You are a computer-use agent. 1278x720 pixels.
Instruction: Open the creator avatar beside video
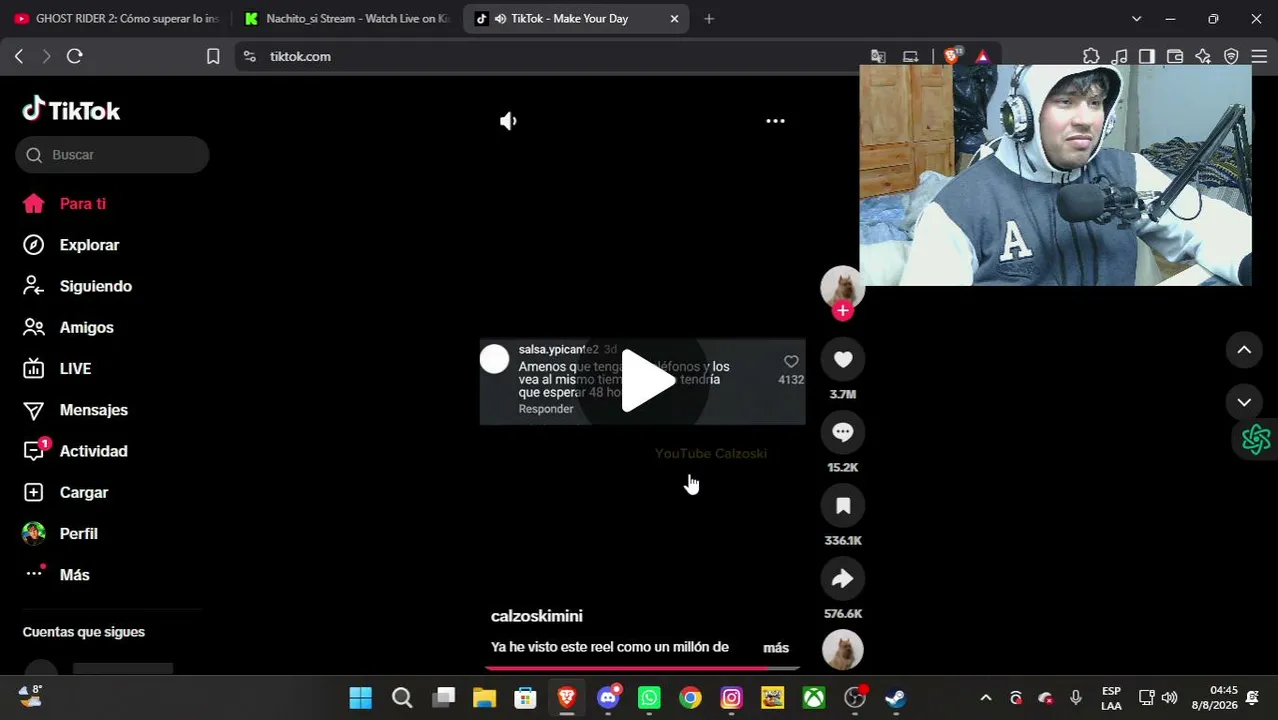coord(842,287)
